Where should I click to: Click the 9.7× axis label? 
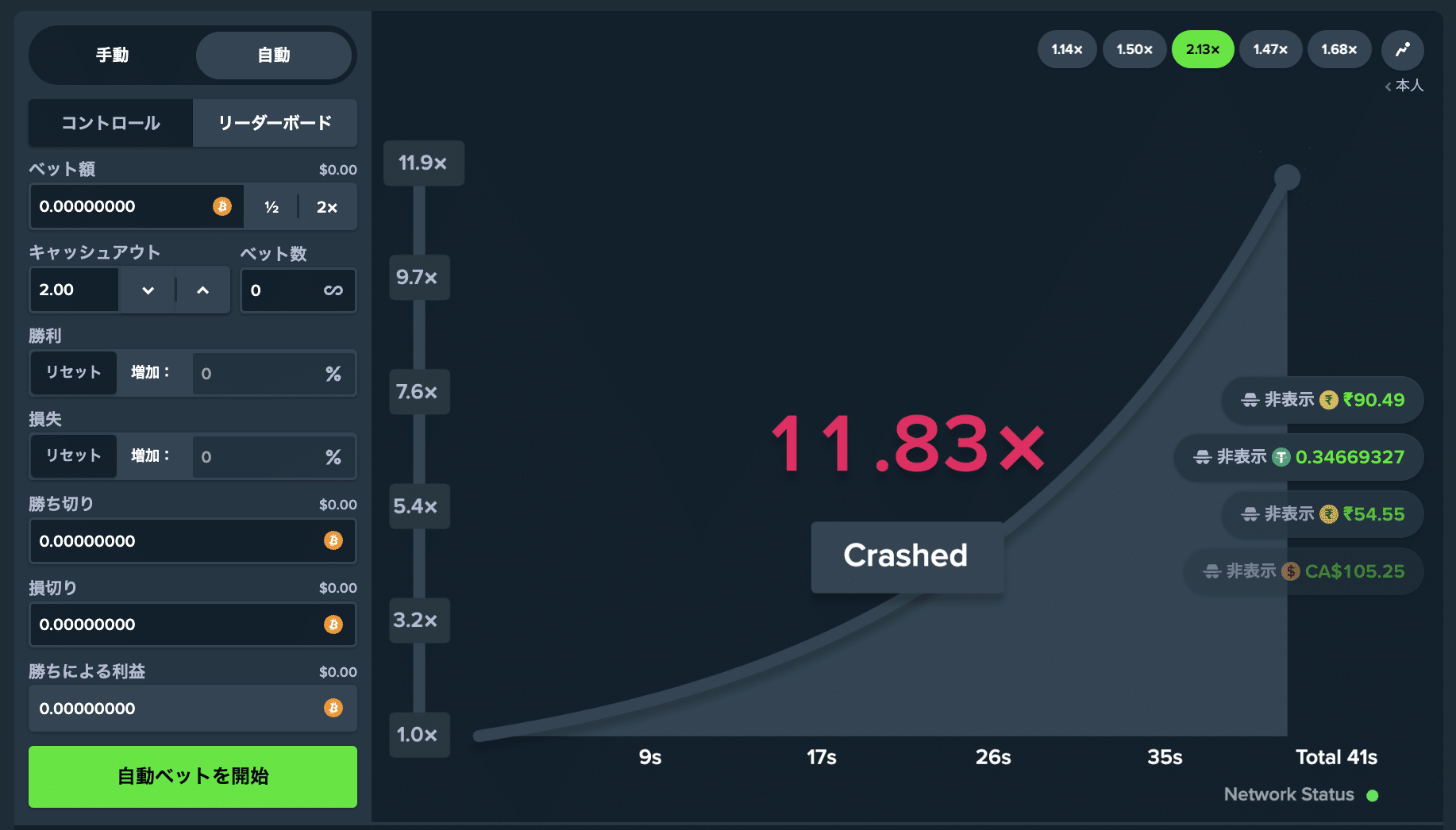pyautogui.click(x=418, y=278)
